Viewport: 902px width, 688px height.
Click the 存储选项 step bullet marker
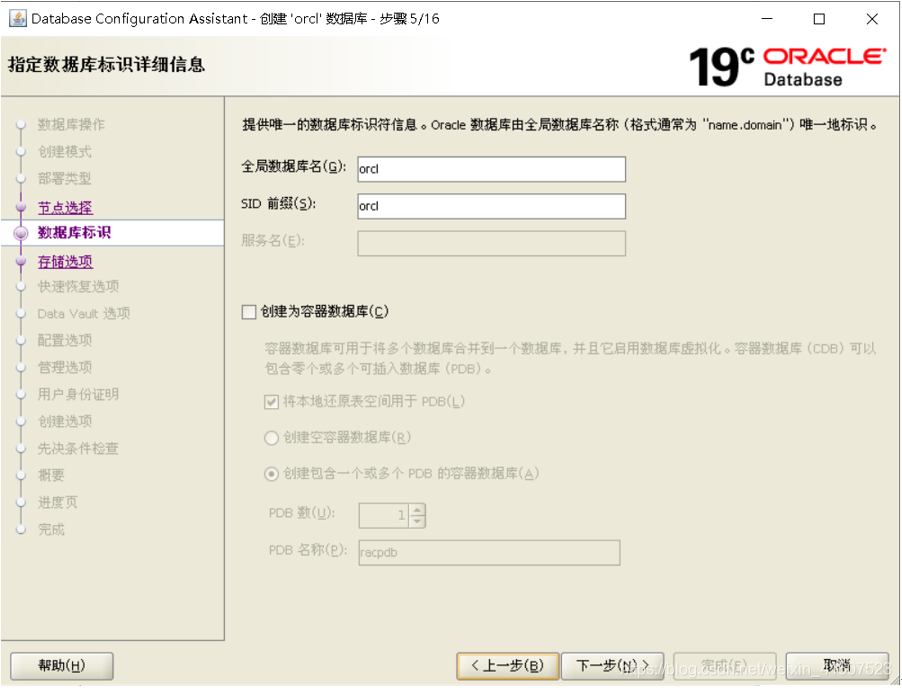(x=21, y=262)
